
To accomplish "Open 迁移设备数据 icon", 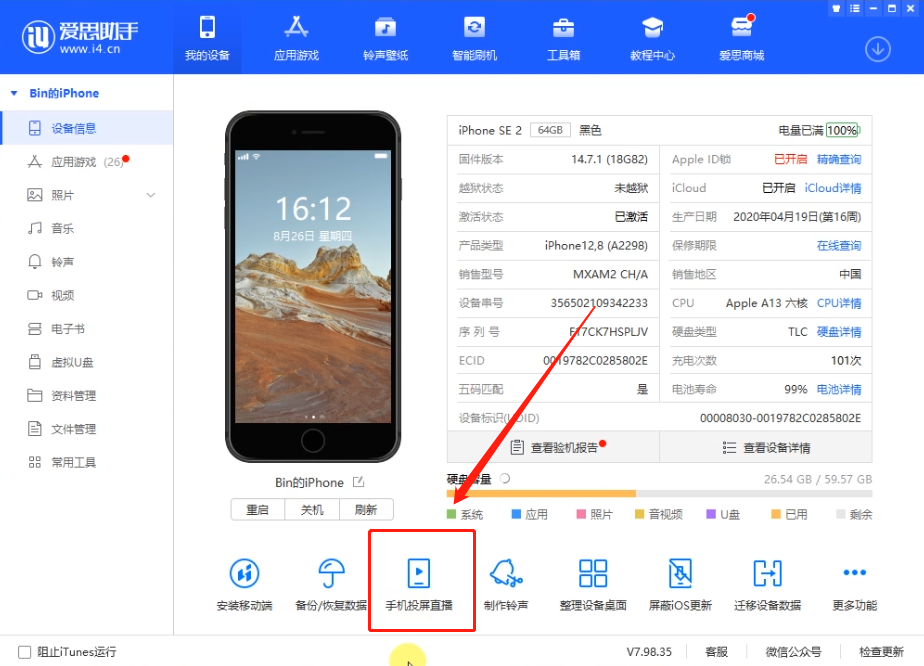I will point(767,573).
